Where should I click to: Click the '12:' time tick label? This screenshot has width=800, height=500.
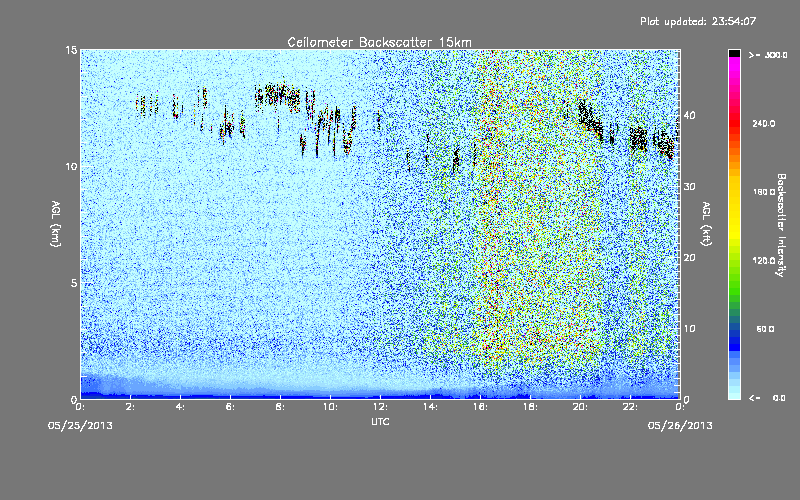(x=380, y=407)
